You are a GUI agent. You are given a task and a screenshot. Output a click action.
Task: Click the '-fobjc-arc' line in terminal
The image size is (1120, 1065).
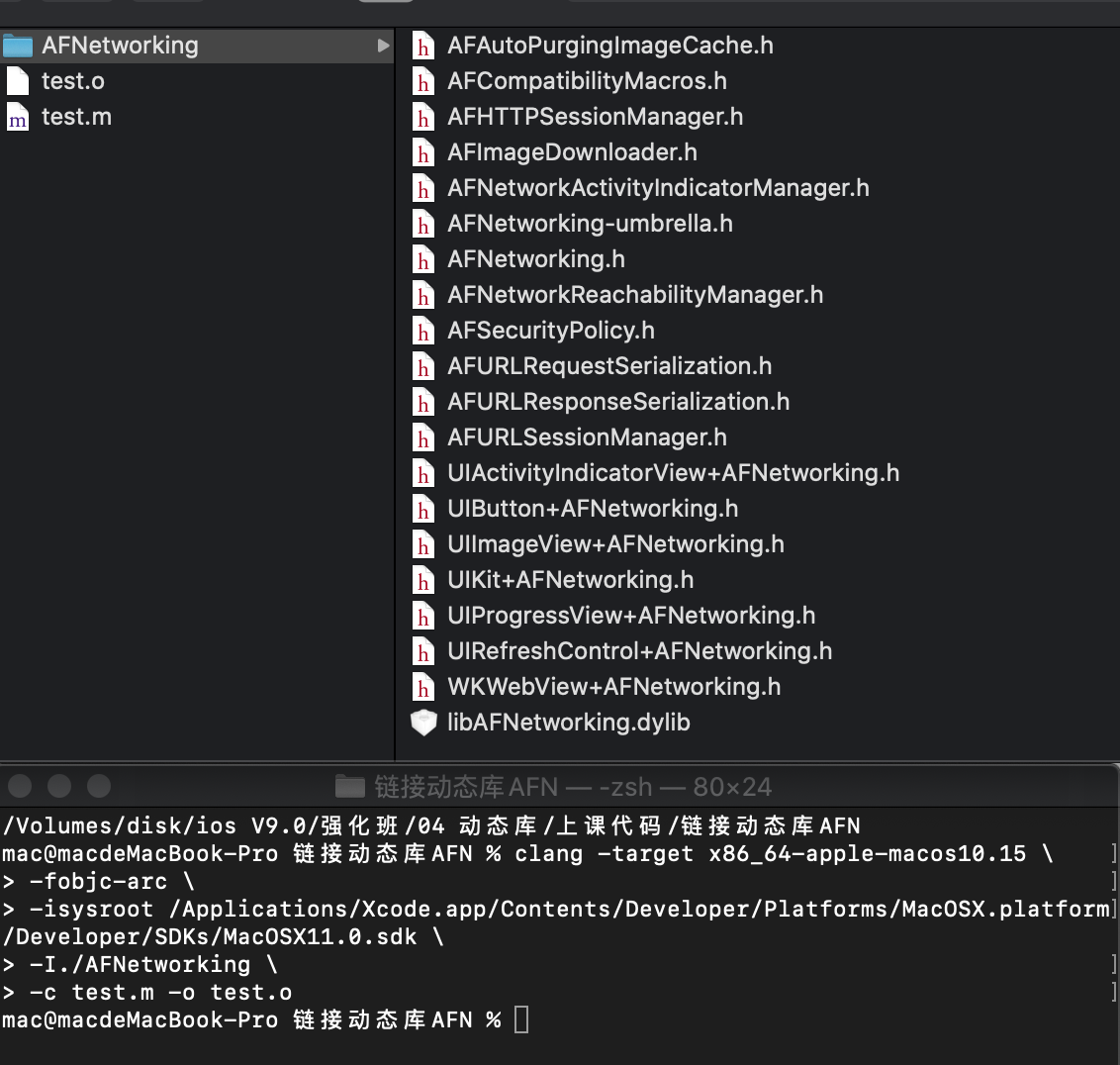[x=99, y=881]
